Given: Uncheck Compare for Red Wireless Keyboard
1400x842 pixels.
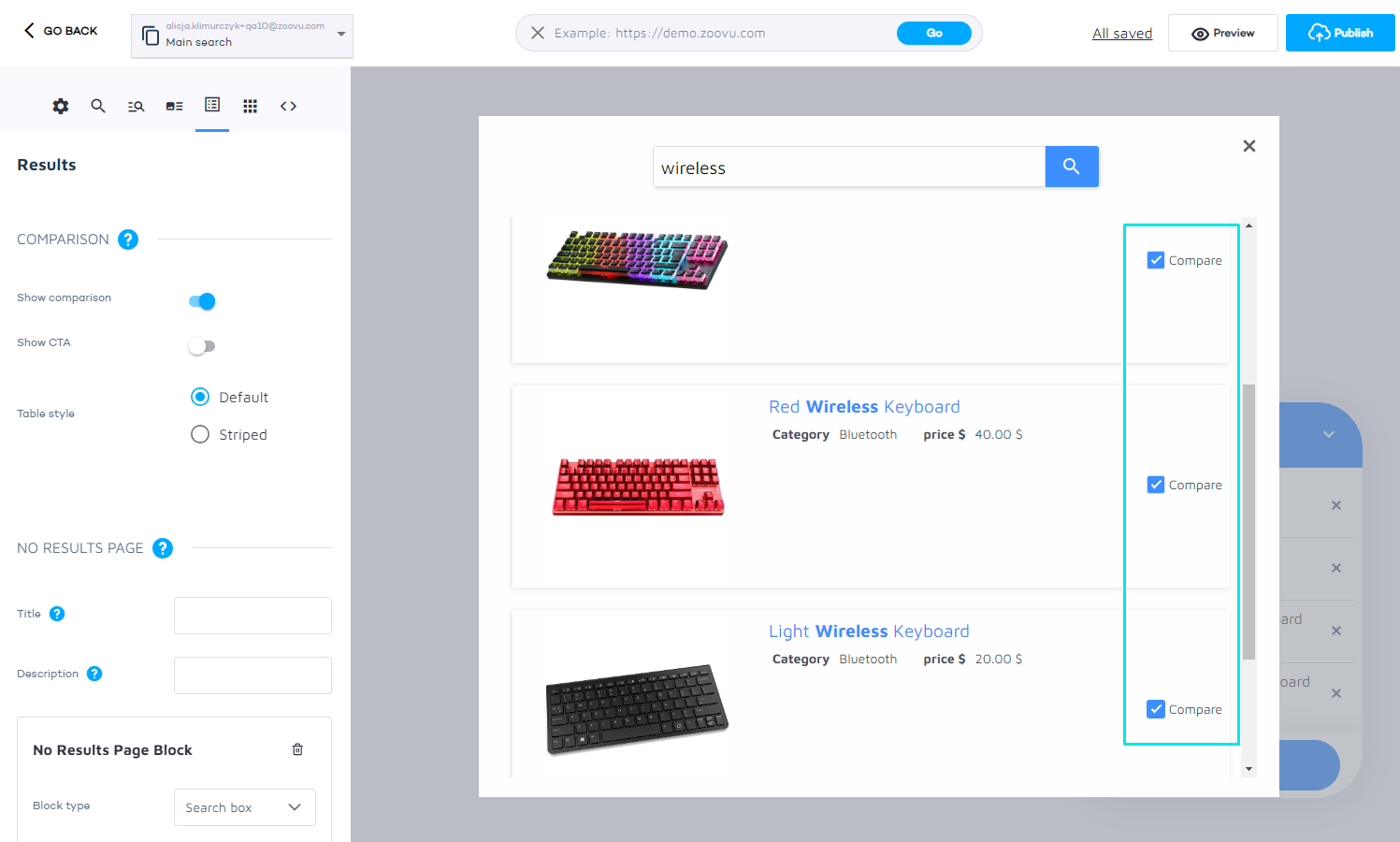Looking at the screenshot, I should point(1156,485).
